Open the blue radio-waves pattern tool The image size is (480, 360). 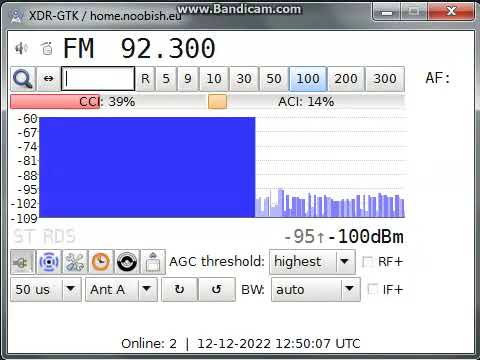[x=49, y=262]
